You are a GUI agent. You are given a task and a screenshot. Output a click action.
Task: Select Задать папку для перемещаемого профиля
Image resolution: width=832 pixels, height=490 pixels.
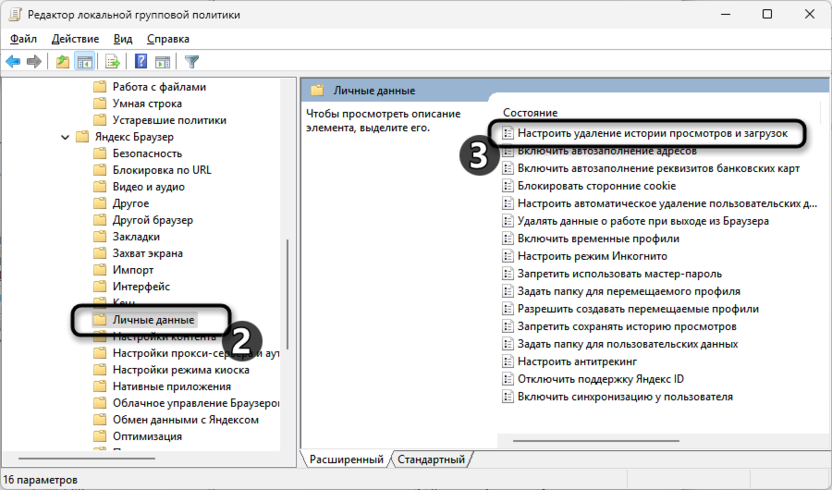[x=629, y=291]
